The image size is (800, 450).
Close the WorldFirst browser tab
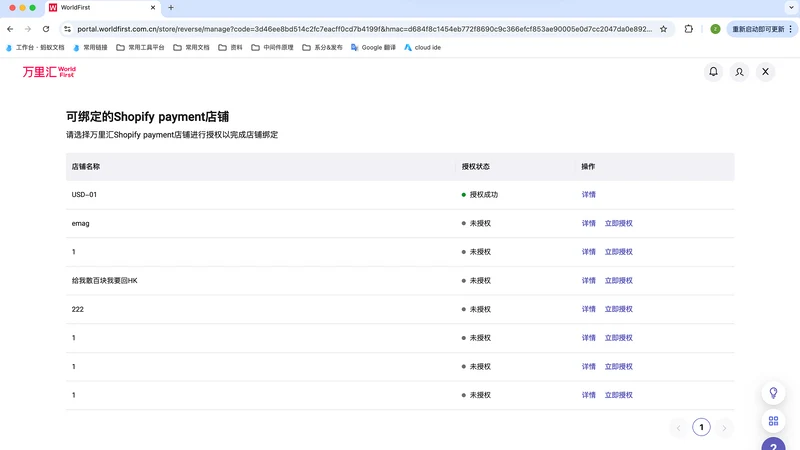(x=153, y=8)
